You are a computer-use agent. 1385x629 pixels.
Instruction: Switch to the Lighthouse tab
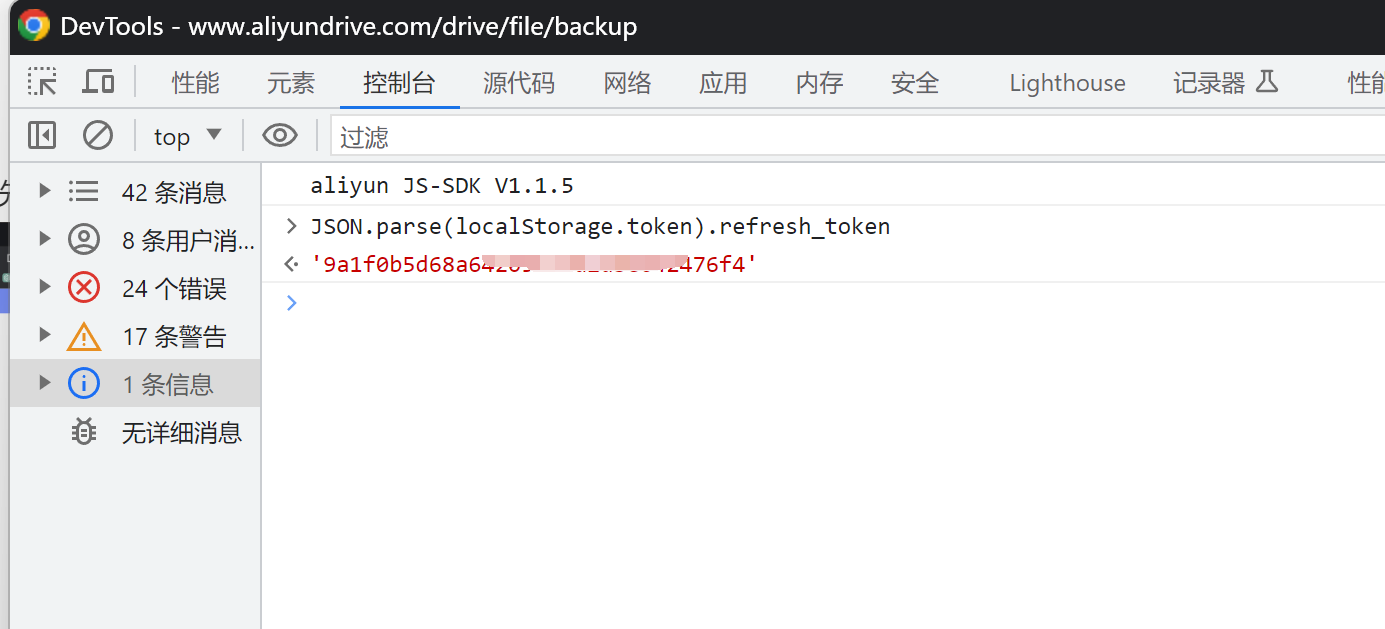pos(1067,83)
